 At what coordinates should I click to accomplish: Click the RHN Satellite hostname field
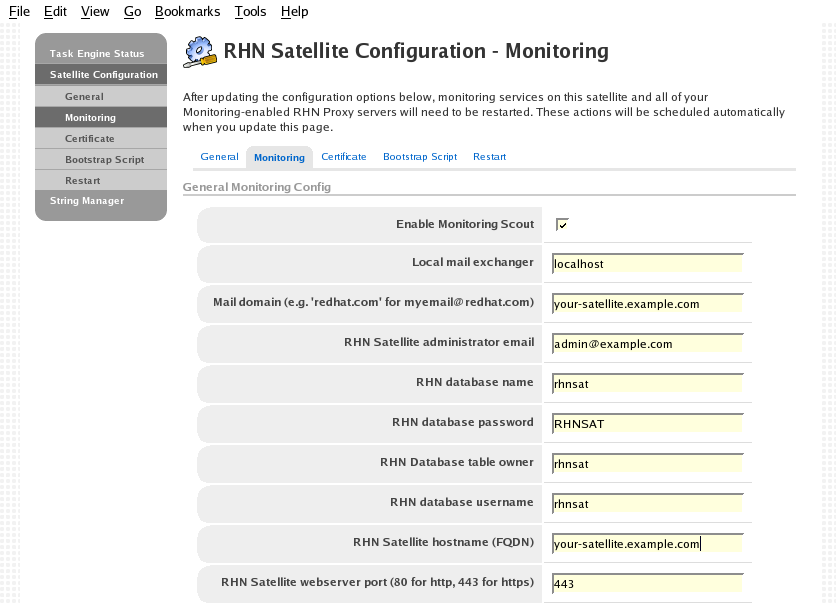point(646,544)
